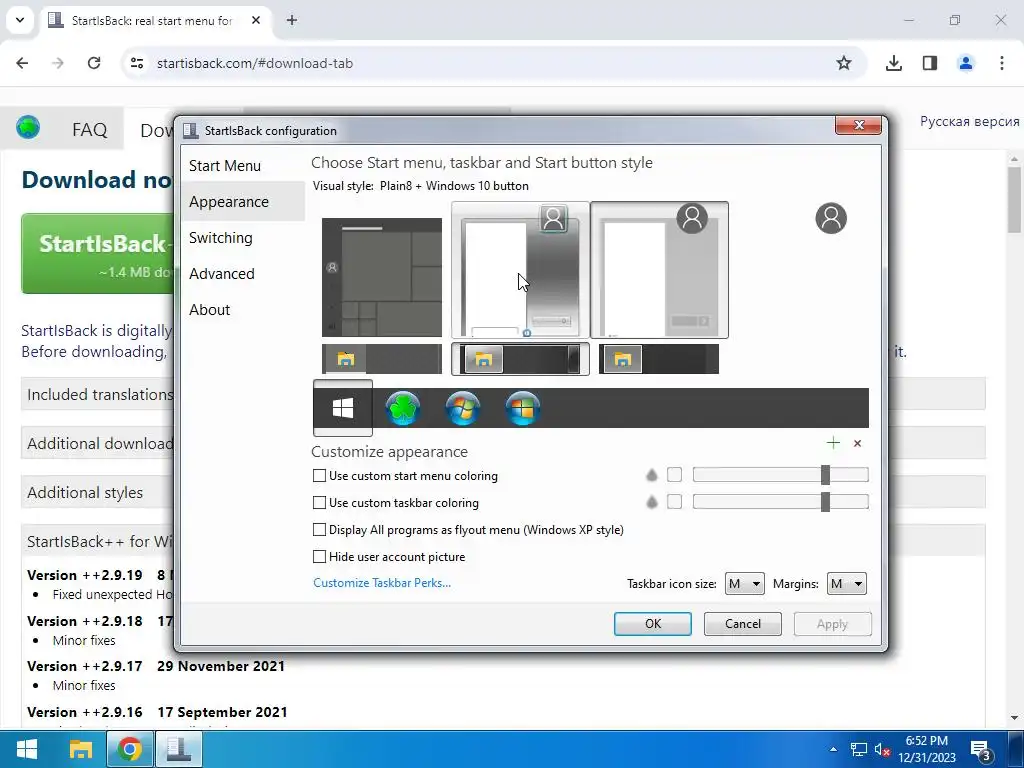
Task: Pick taskbar color droplet icon
Action: (x=652, y=502)
